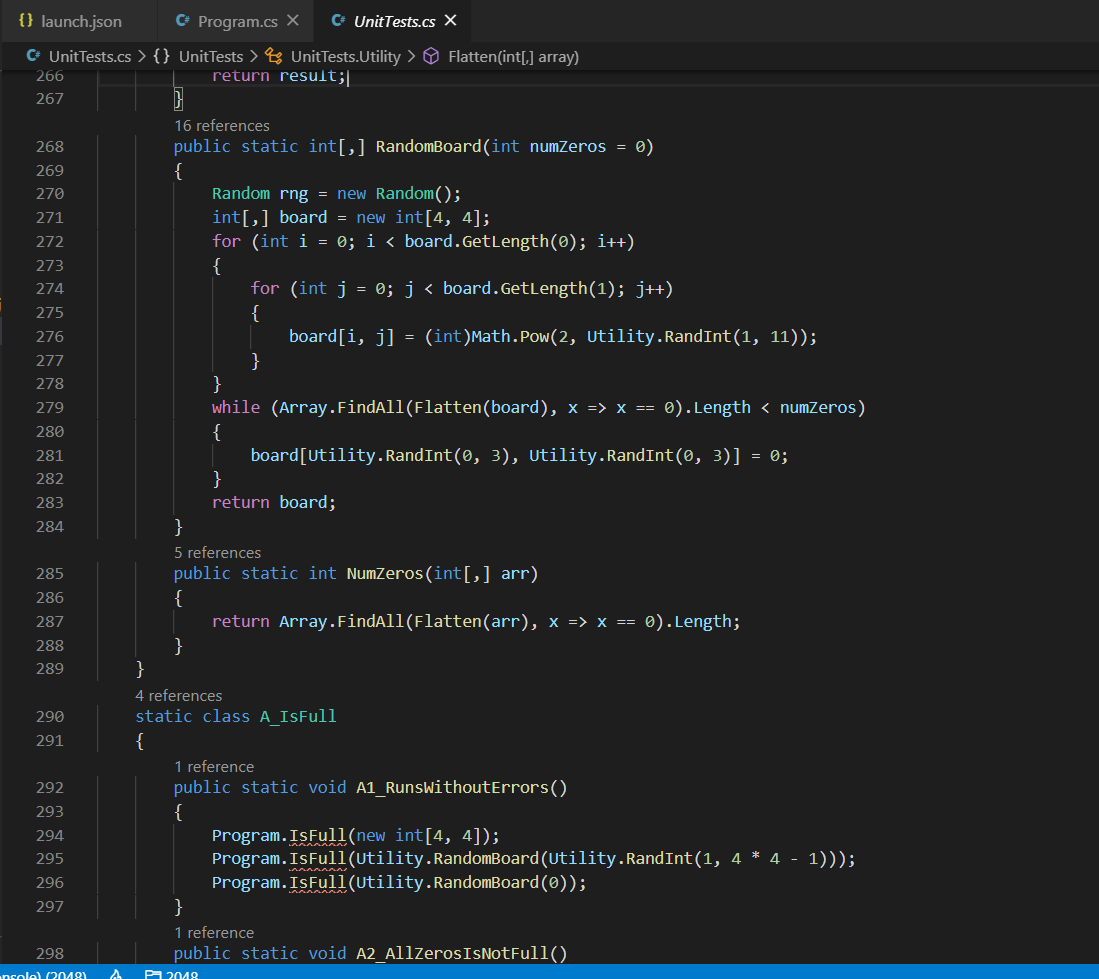Click the C# icon on Program.cs tab

182,20
